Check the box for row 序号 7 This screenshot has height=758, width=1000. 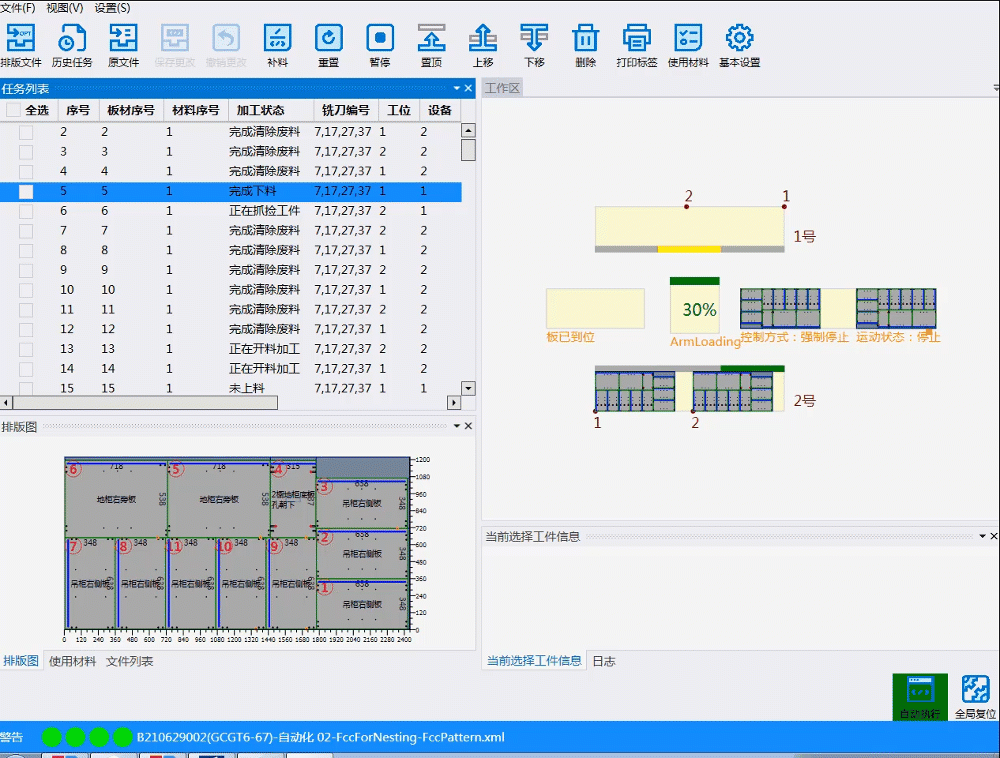click(26, 231)
